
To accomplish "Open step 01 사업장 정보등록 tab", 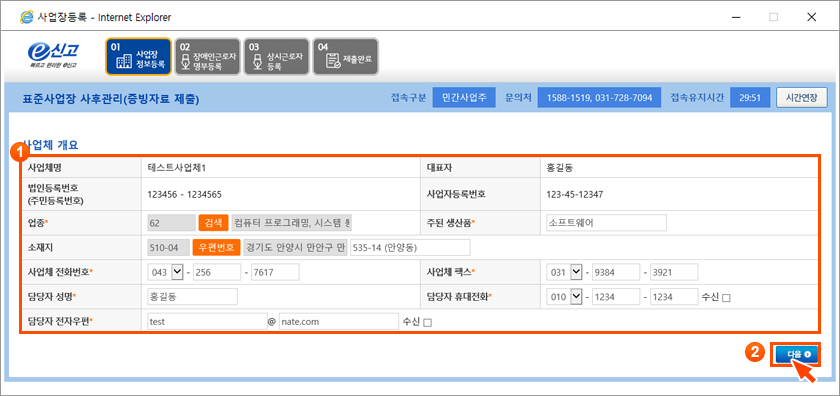I will pos(138,57).
